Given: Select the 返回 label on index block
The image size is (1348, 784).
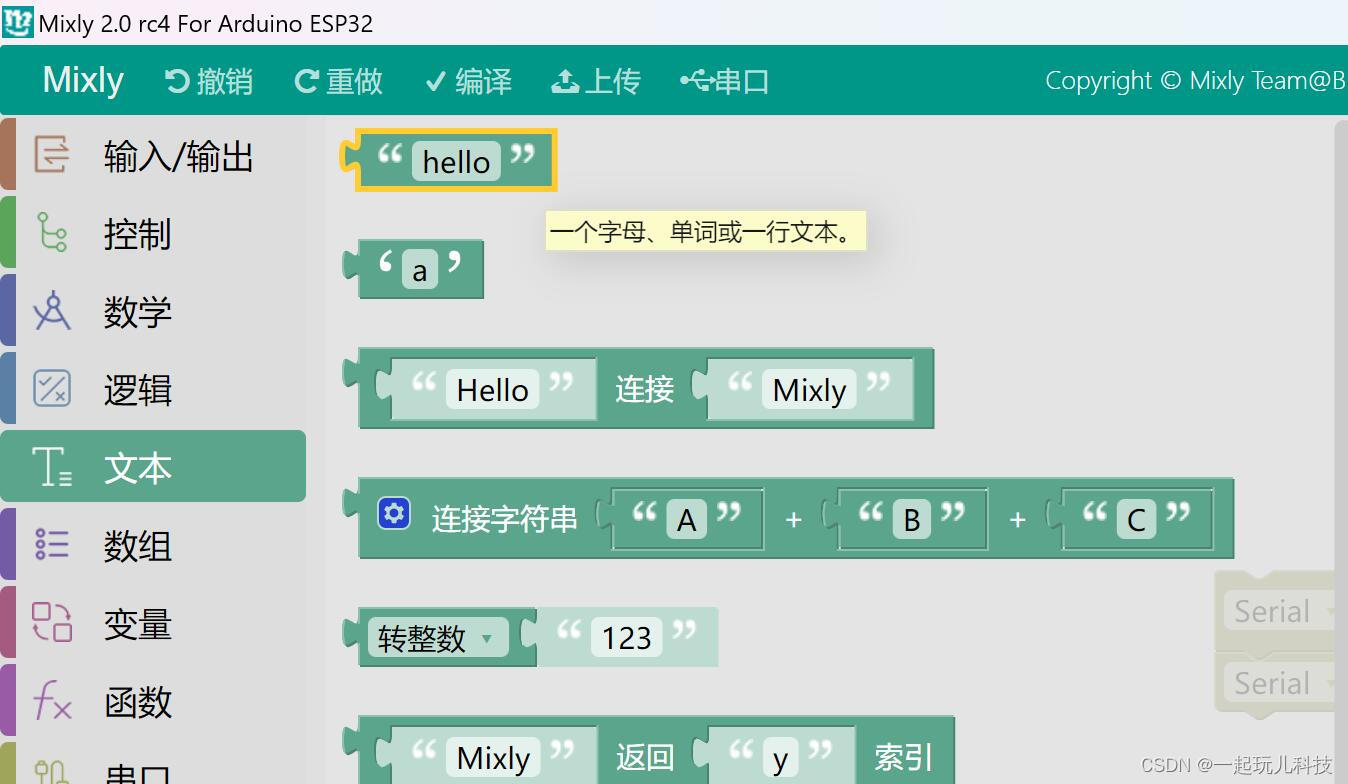Looking at the screenshot, I should click(x=644, y=757).
